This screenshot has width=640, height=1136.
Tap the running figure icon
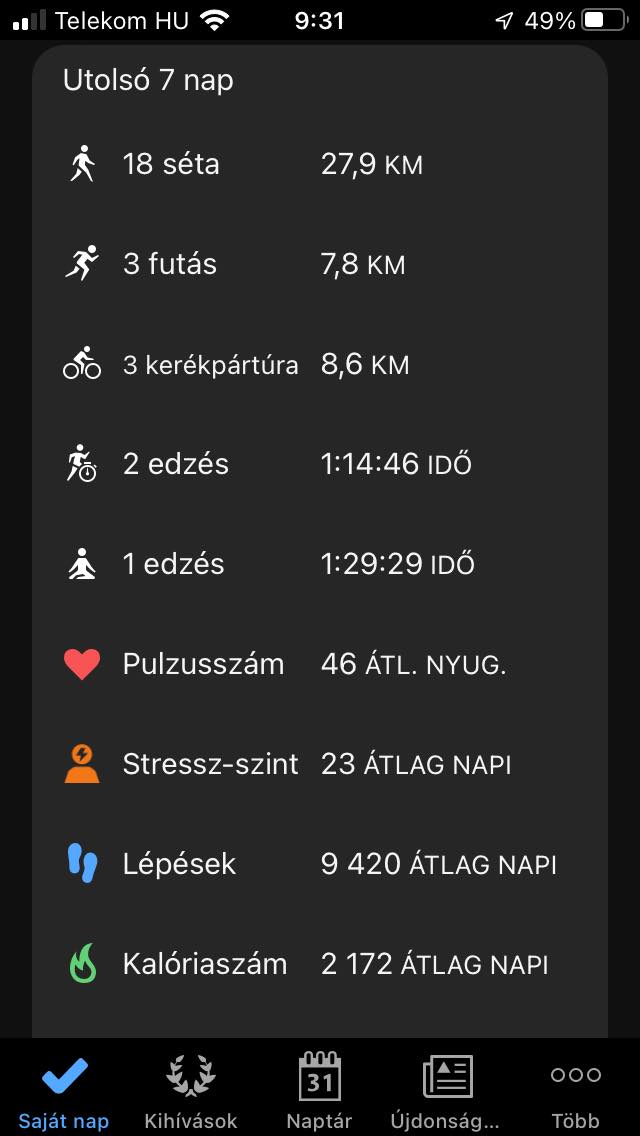point(82,264)
